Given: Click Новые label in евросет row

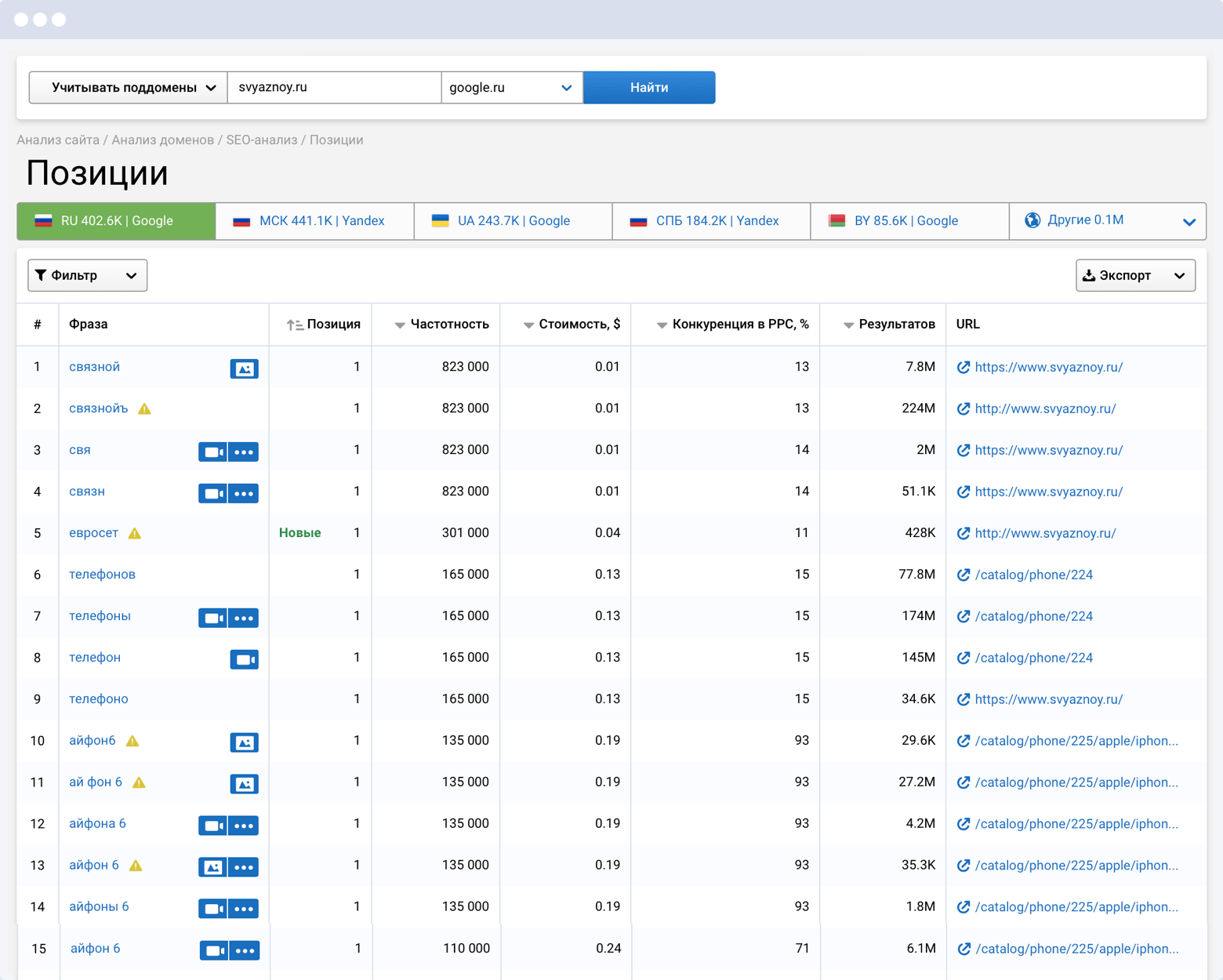Looking at the screenshot, I should [x=299, y=533].
